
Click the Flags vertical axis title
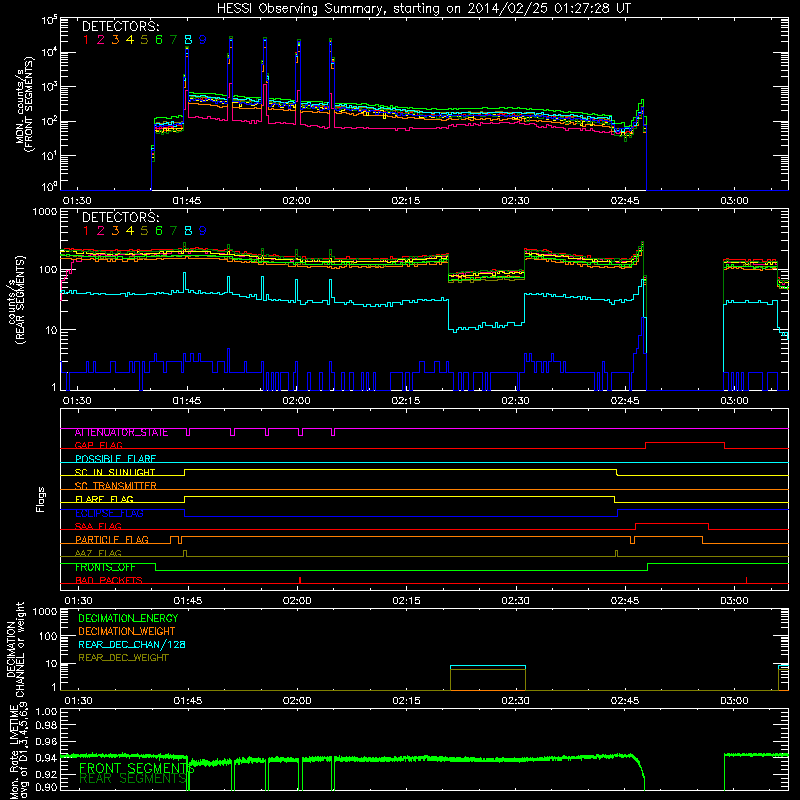pos(41,499)
